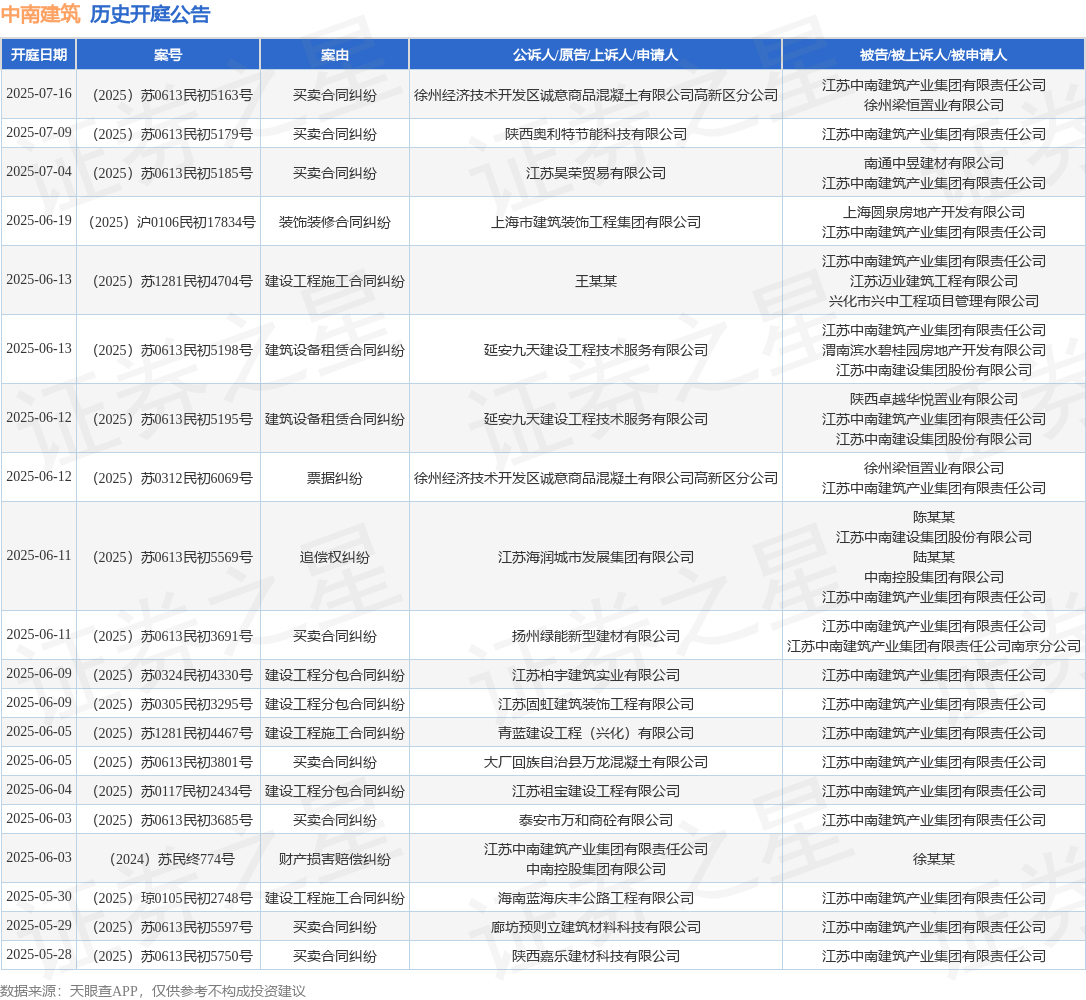
Task: Click plaintiff 青蓝建设工程（兴化）有限公司
Action: point(596,733)
